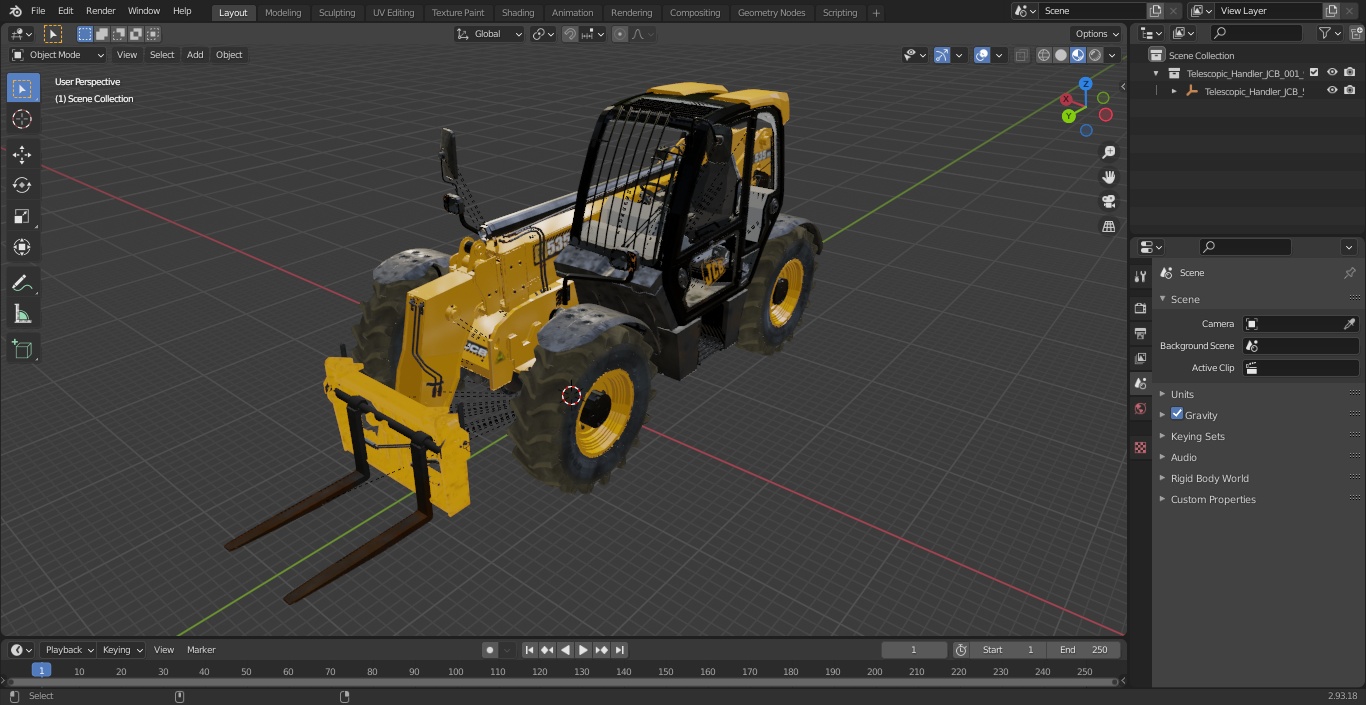The image size is (1366, 705).
Task: Select the Transform tool
Action: tap(22, 247)
